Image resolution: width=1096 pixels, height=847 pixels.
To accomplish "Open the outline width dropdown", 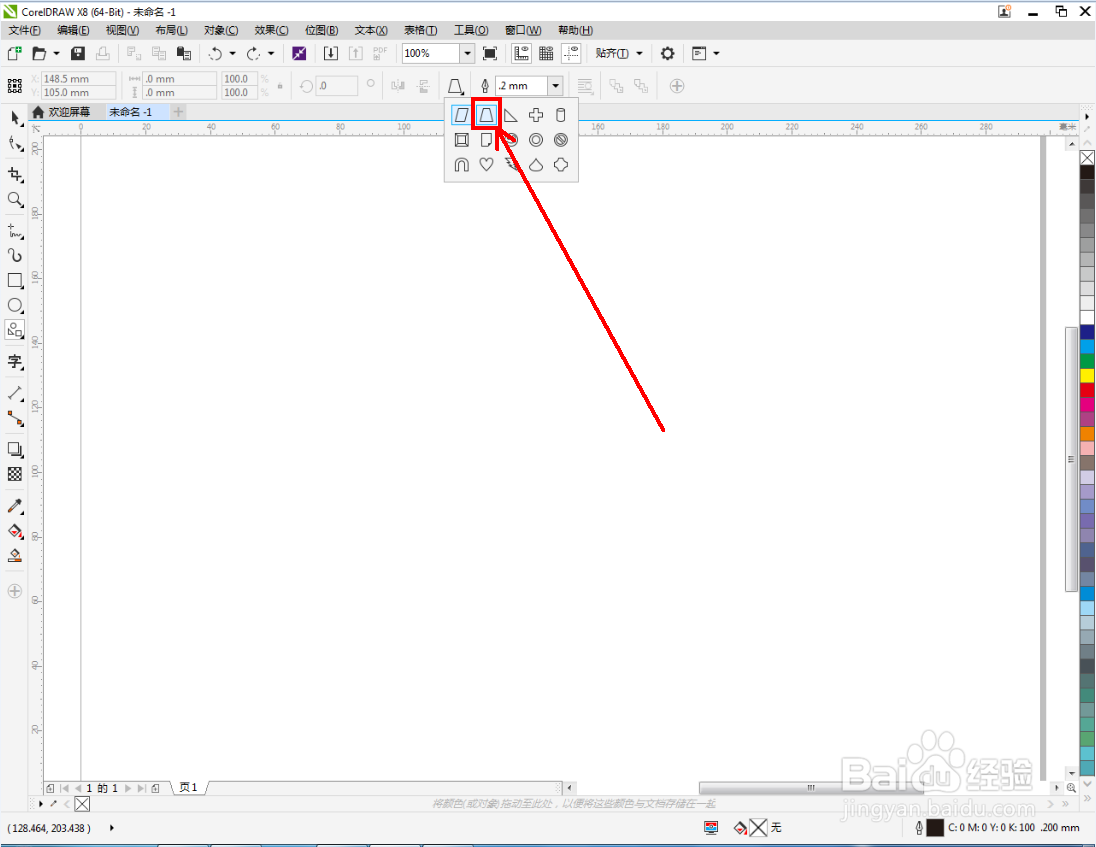I will [556, 86].
